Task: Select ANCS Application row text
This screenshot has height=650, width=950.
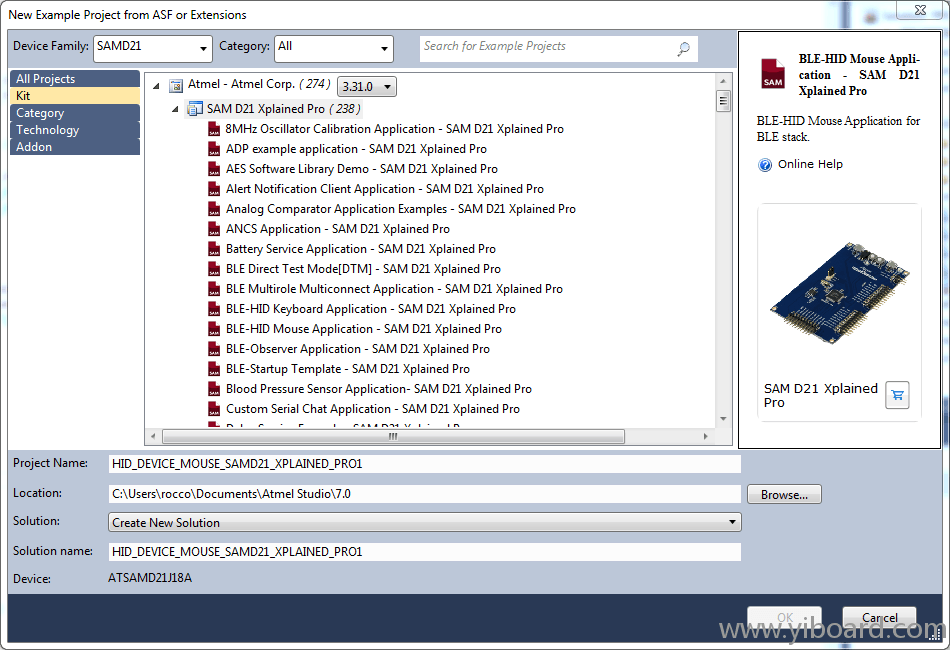Action: coord(337,229)
